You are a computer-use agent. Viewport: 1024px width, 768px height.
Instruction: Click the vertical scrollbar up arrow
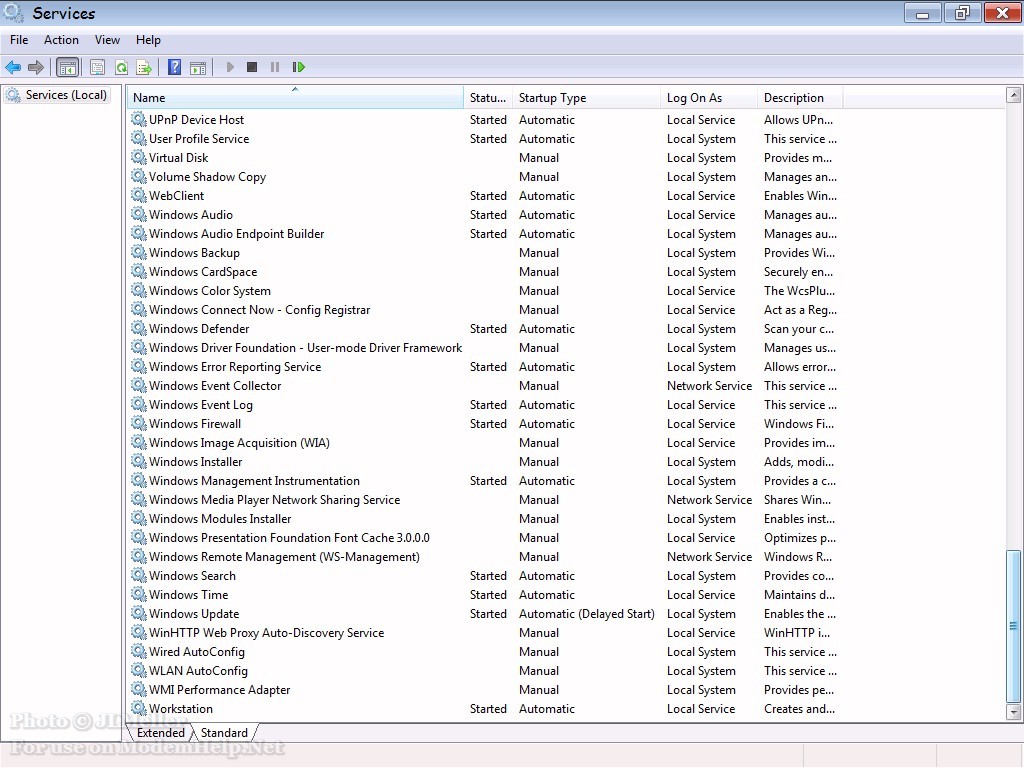point(1014,95)
